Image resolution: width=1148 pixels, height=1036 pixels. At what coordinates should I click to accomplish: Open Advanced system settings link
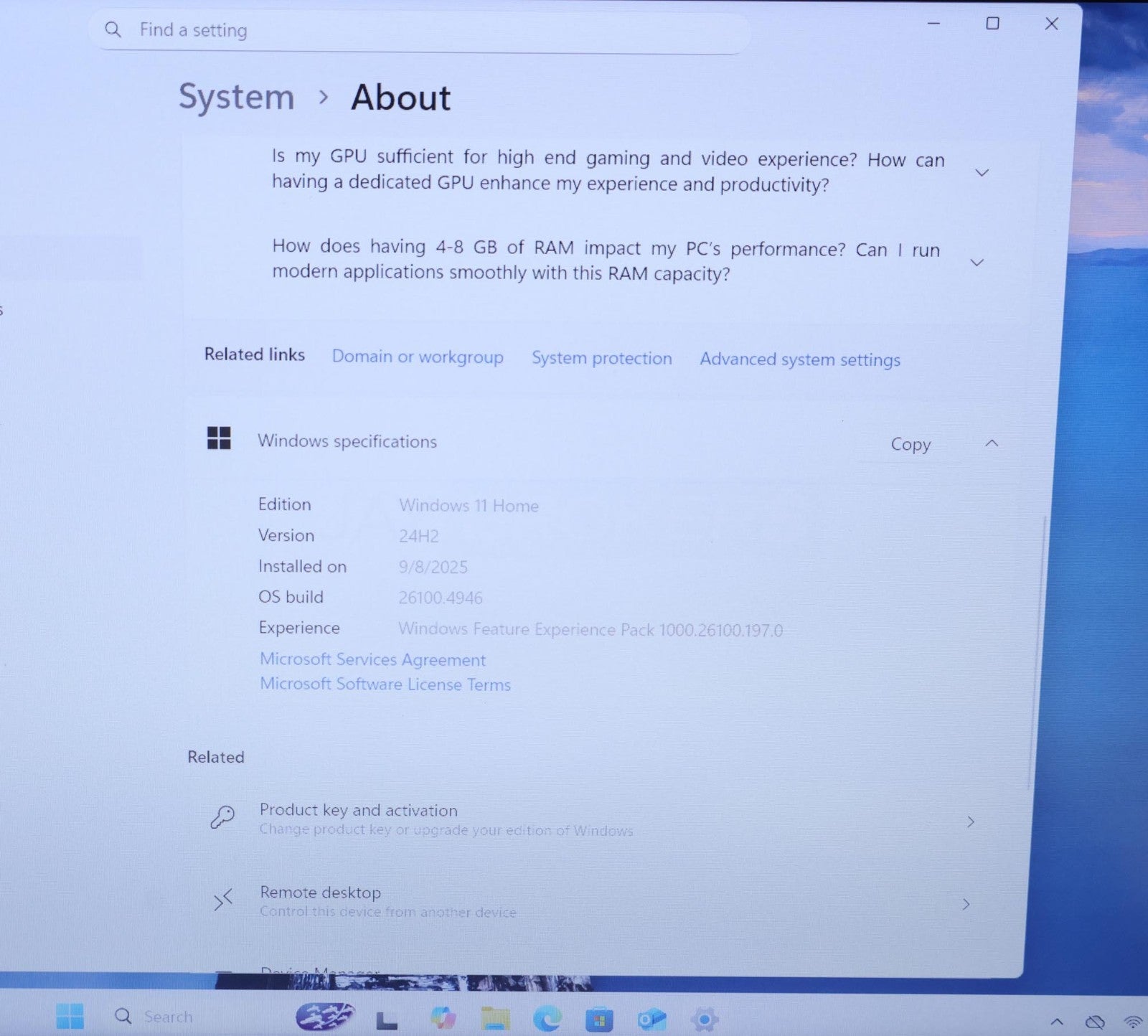(x=799, y=359)
